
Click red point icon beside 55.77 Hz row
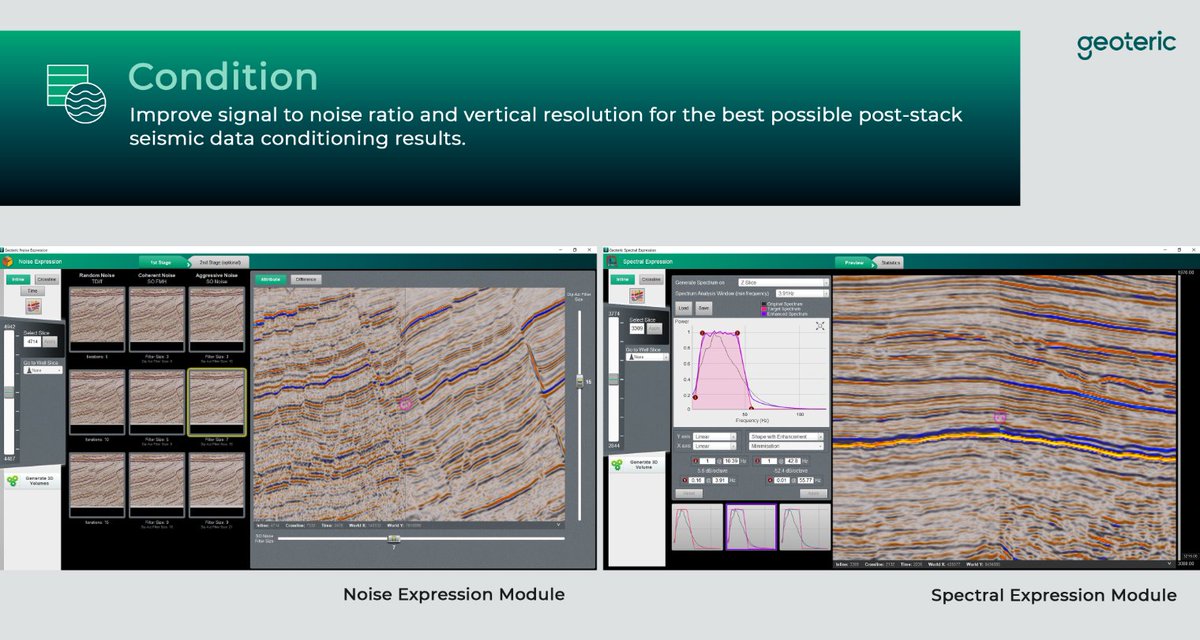770,480
